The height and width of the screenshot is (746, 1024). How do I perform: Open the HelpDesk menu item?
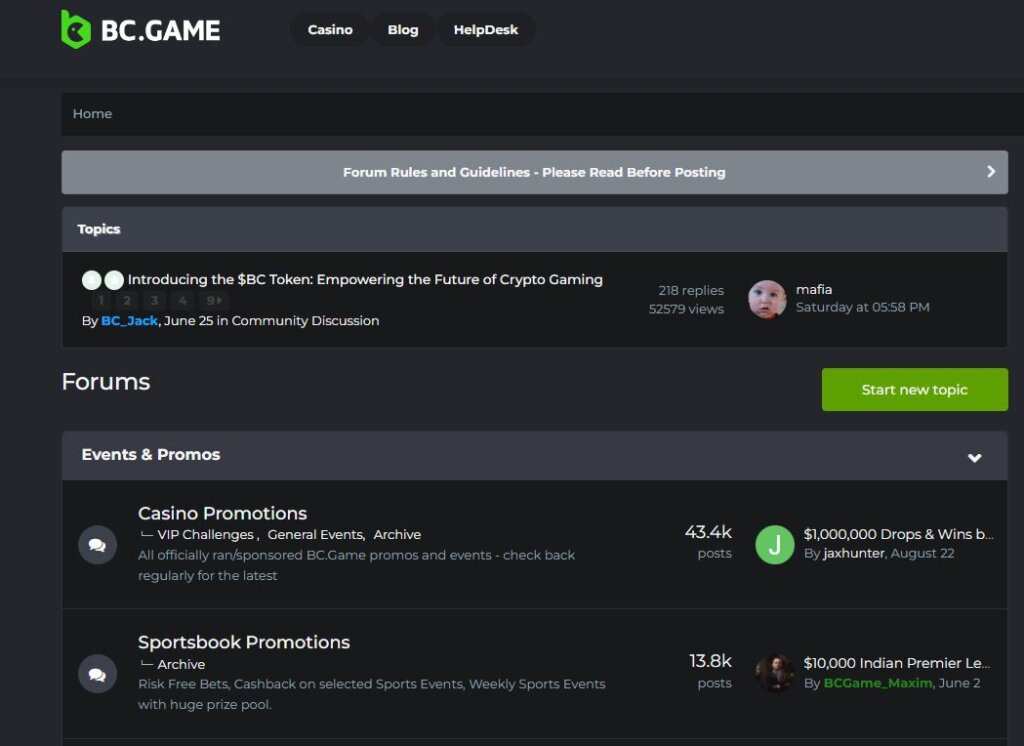pyautogui.click(x=486, y=30)
